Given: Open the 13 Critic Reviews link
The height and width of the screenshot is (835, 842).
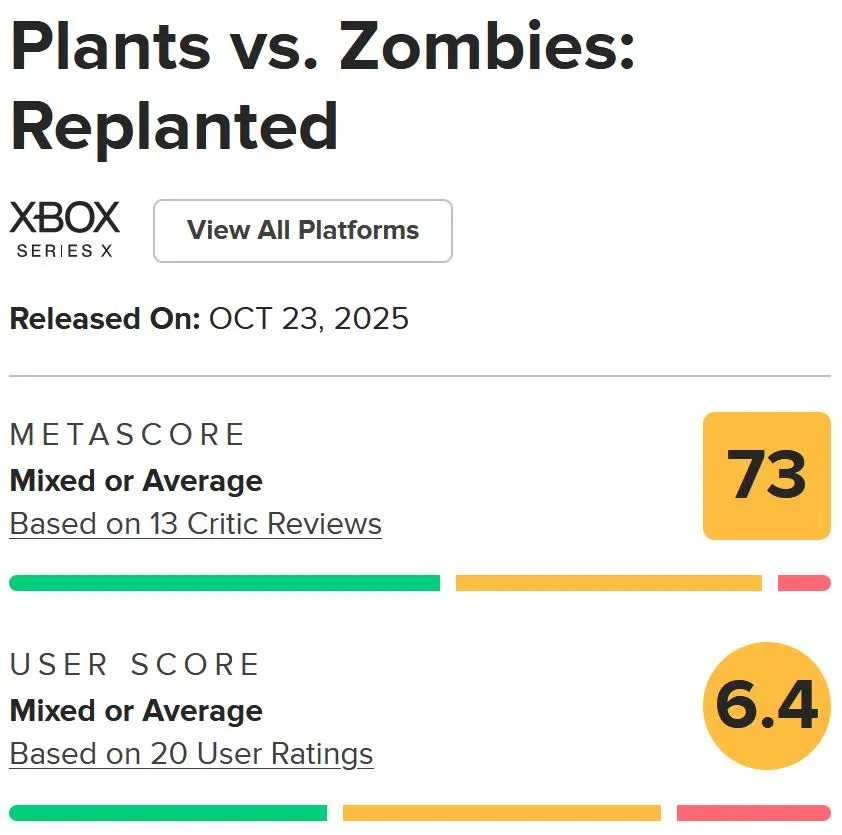Looking at the screenshot, I should pyautogui.click(x=196, y=524).
